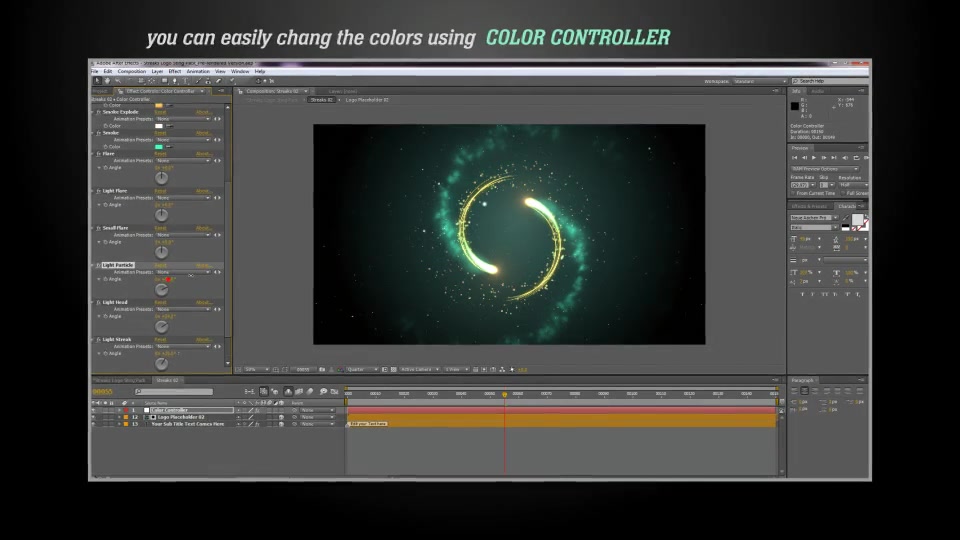
Task: Hide the Color Controller layer eye
Action: click(x=94, y=410)
